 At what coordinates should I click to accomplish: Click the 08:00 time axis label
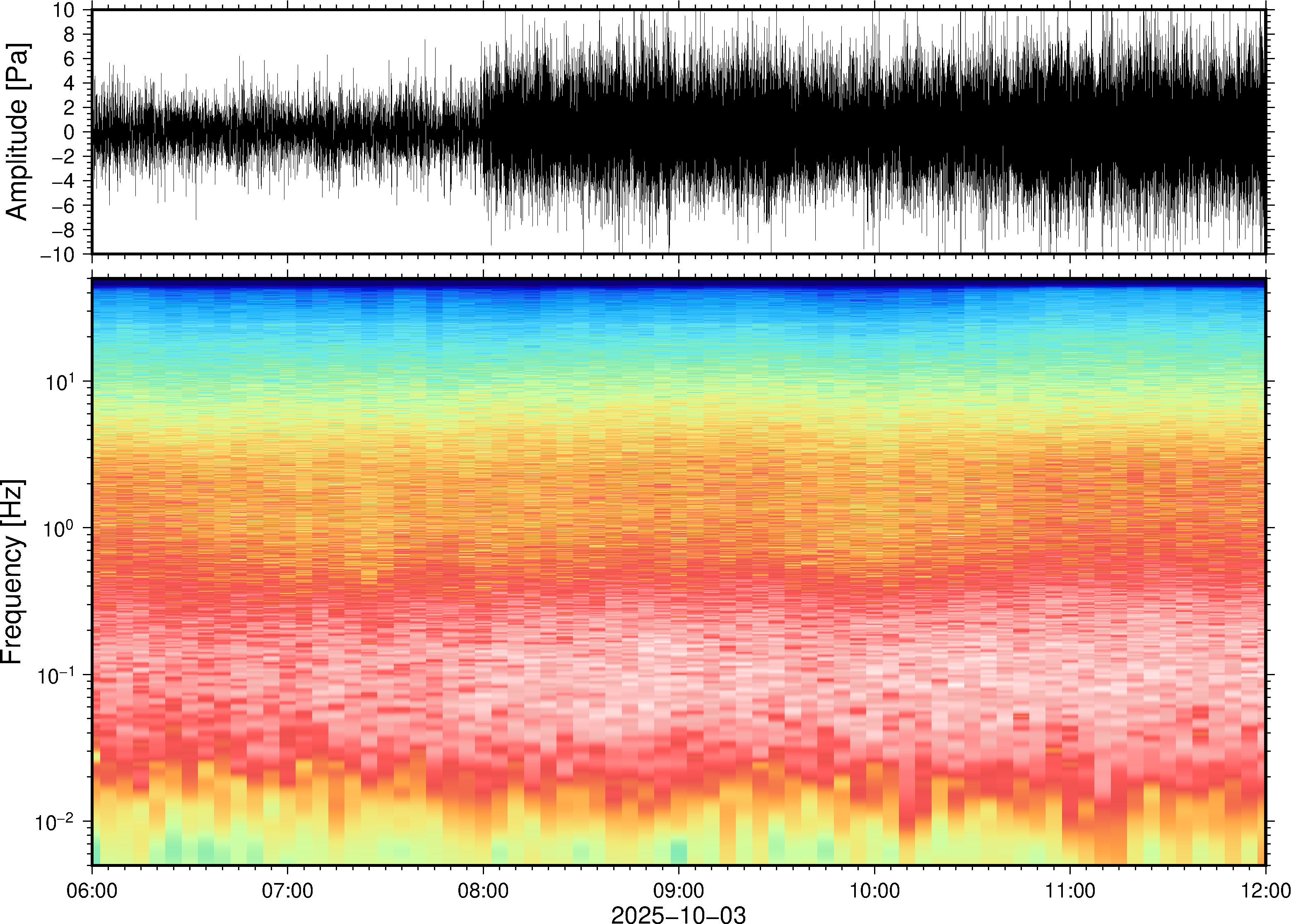point(483,890)
